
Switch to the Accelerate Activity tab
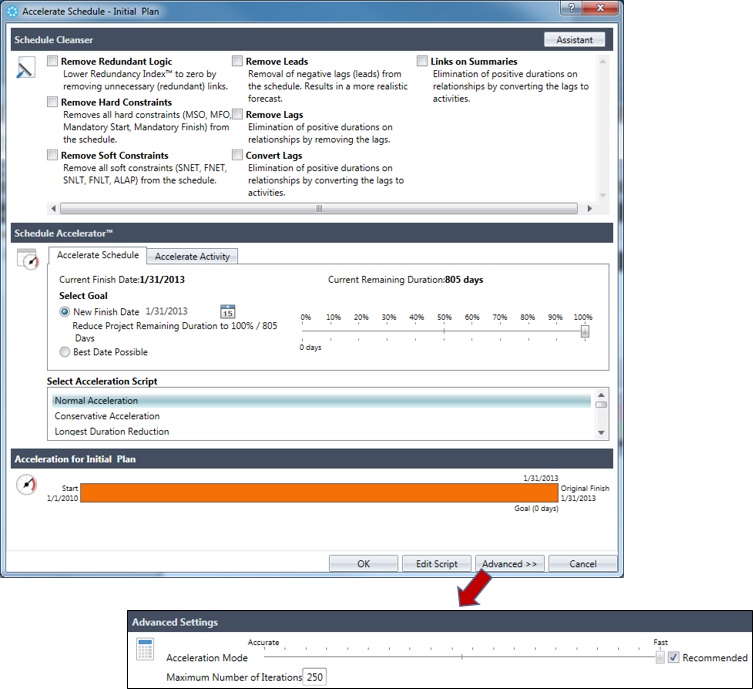[192, 256]
